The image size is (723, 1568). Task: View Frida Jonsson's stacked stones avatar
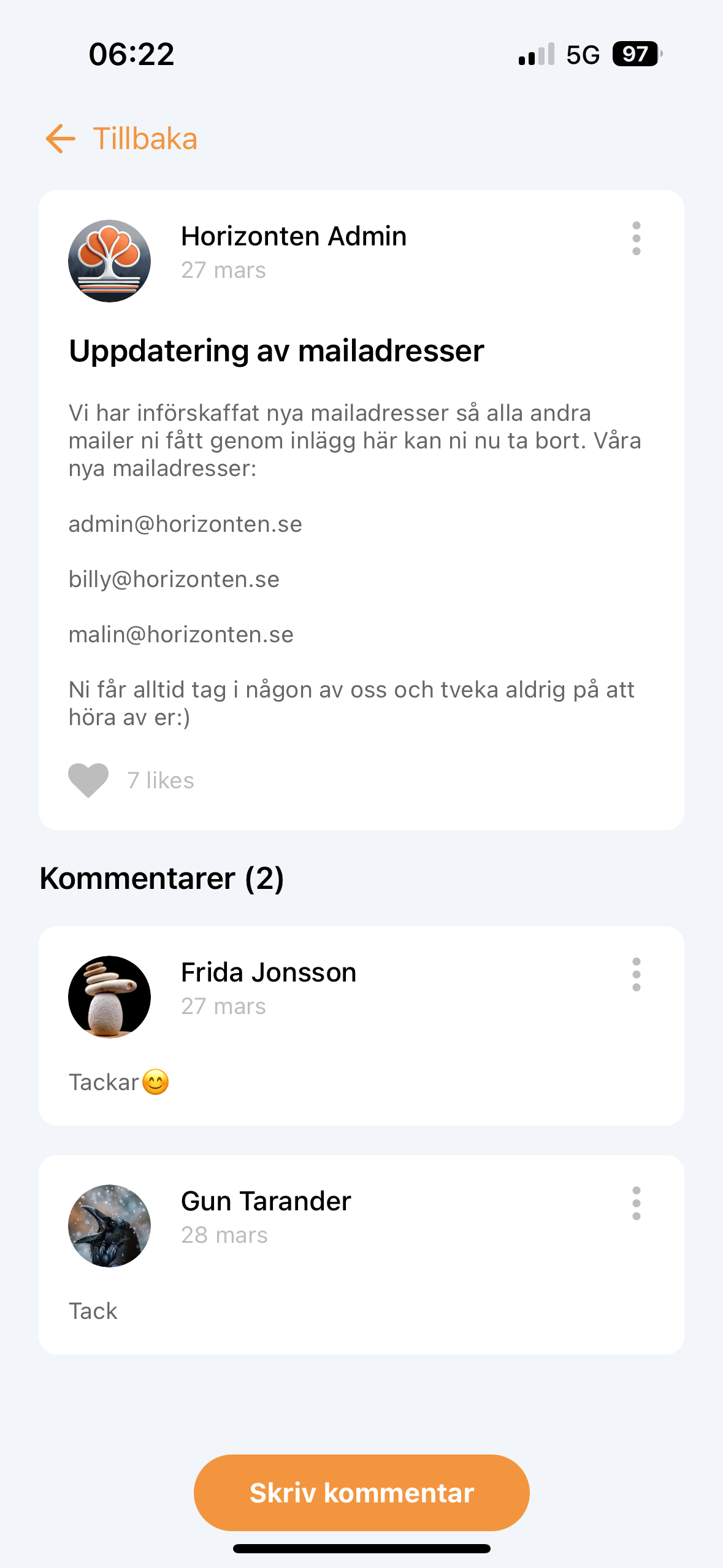pos(109,997)
